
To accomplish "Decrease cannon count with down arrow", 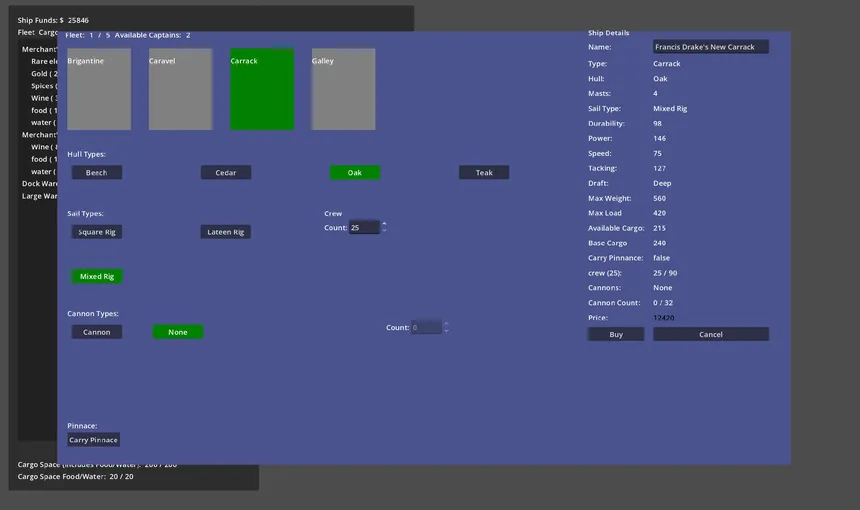I will 446,331.
